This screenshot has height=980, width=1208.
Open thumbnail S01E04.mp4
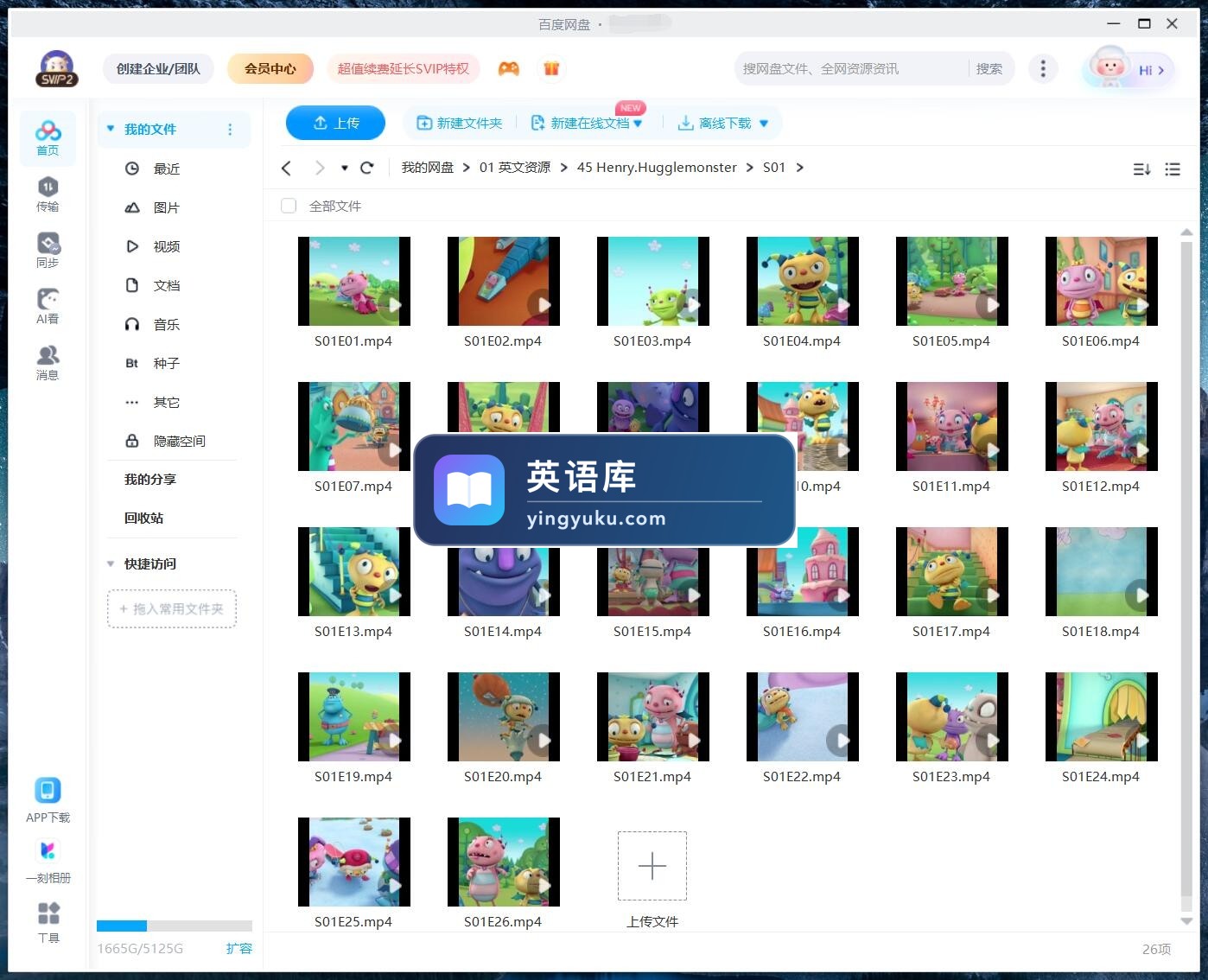pos(802,281)
